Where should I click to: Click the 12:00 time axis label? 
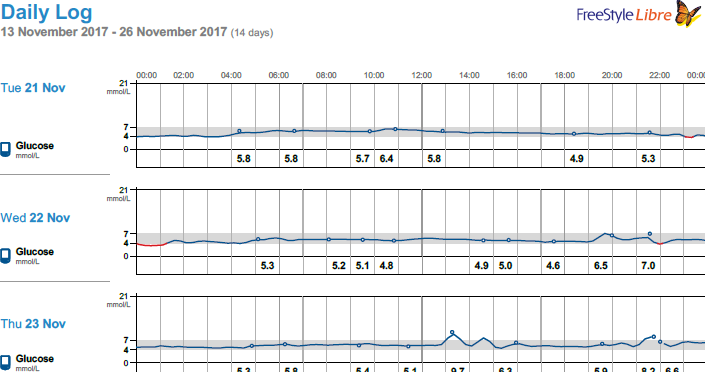pos(421,75)
